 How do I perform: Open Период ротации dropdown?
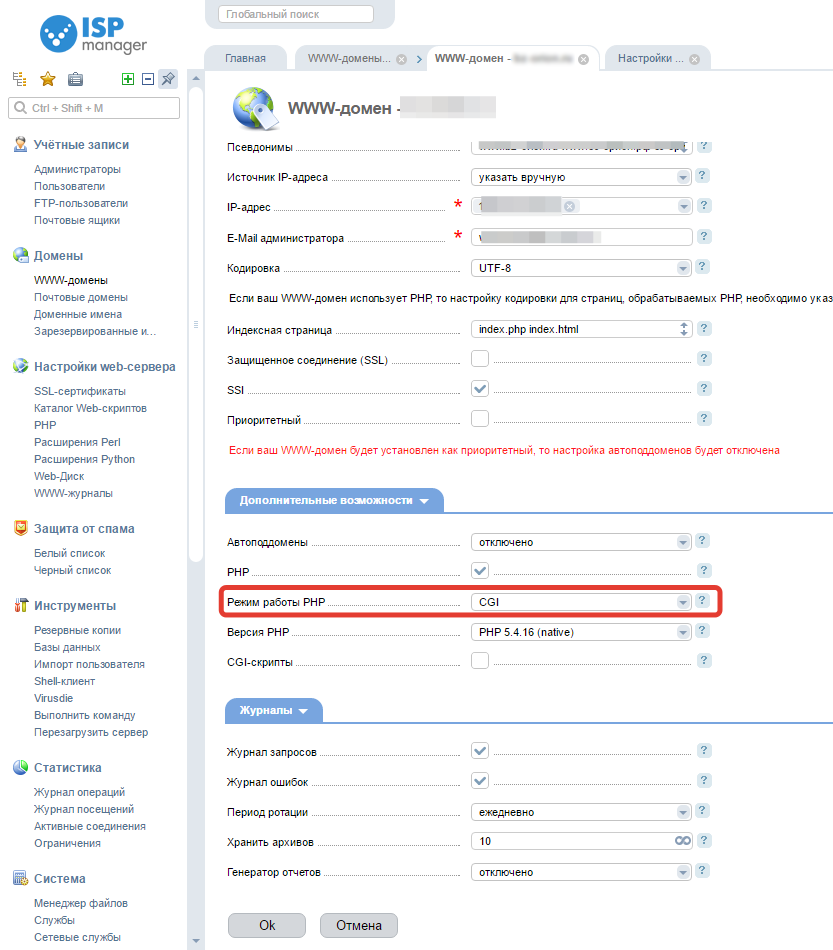[581, 812]
